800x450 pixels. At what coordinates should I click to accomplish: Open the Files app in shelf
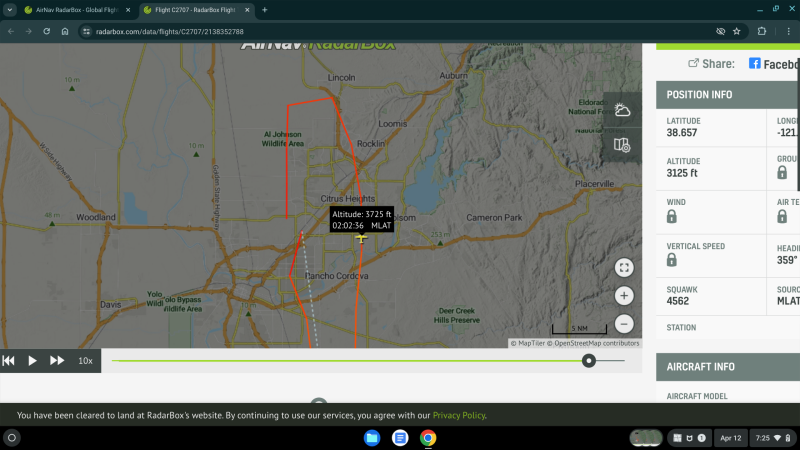pos(372,438)
